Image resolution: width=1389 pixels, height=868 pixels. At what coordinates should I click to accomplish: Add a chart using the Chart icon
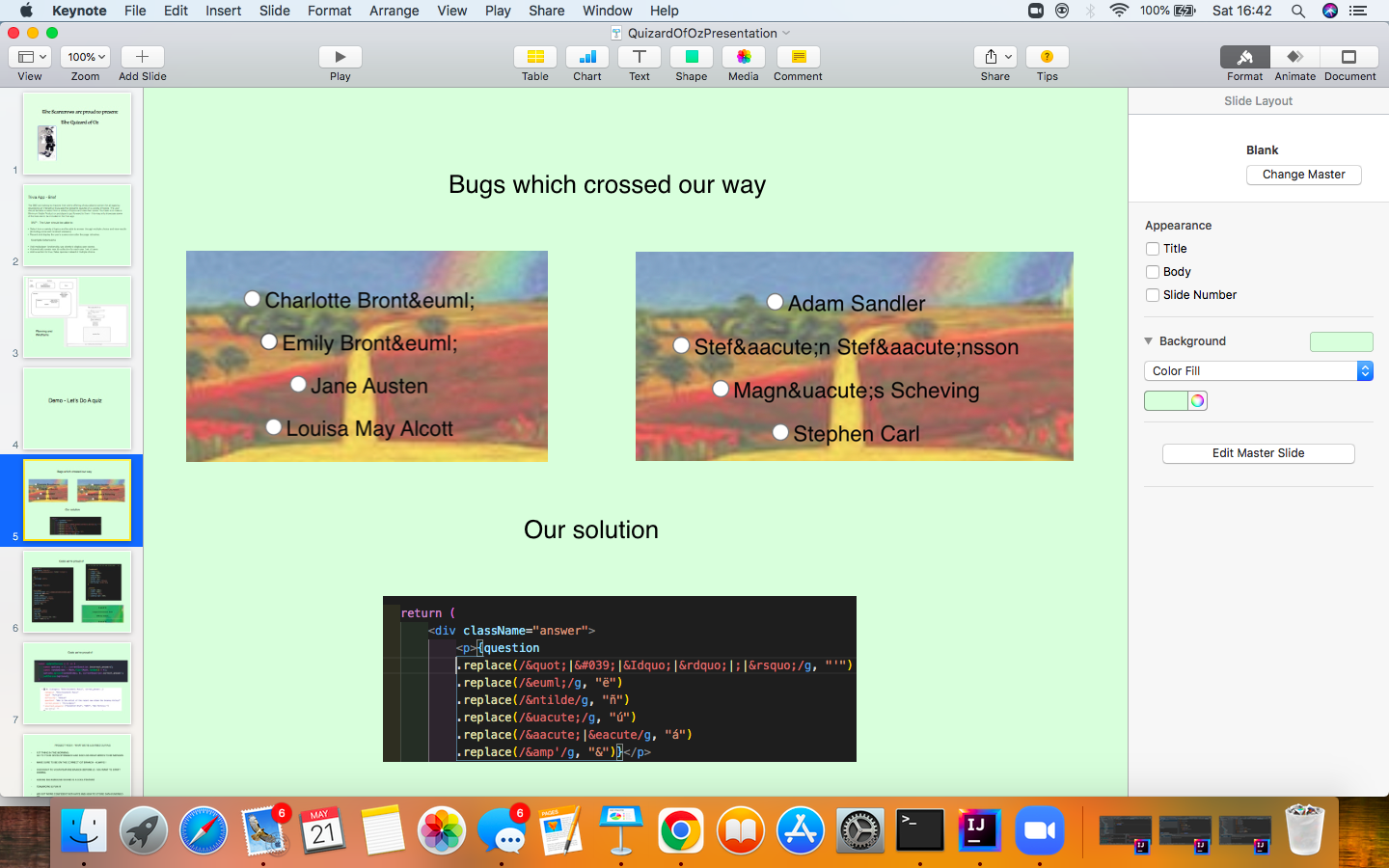(x=587, y=57)
